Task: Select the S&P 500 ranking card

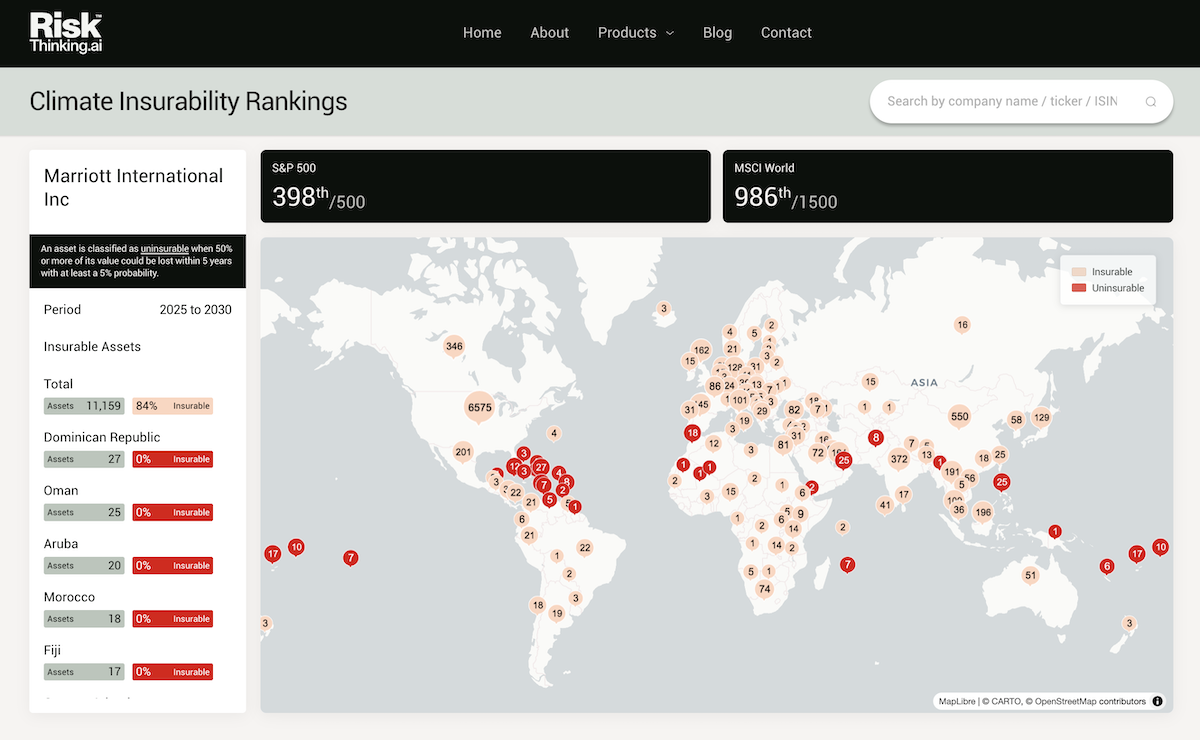Action: [x=485, y=186]
